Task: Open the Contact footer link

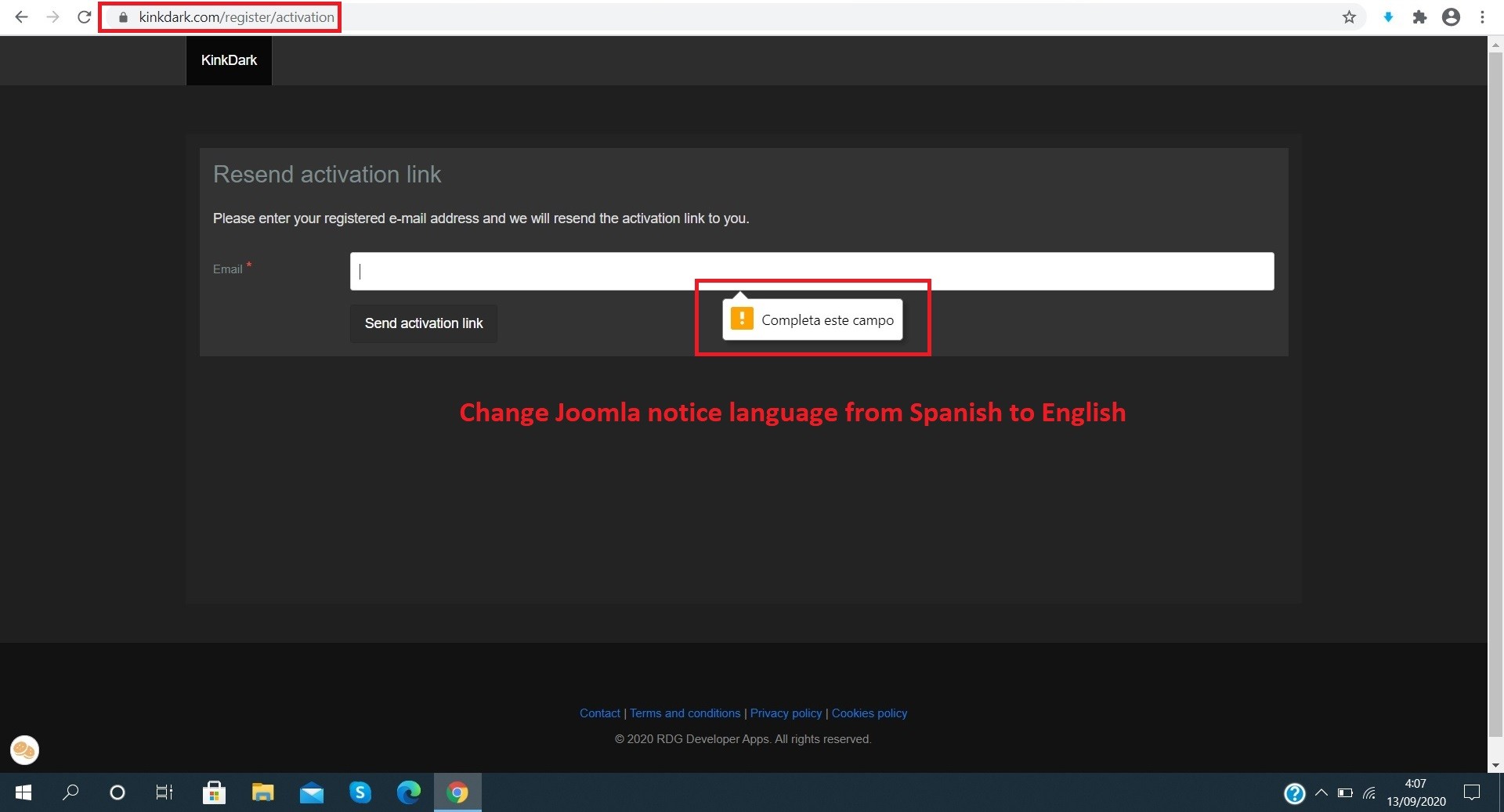Action: 599,713
